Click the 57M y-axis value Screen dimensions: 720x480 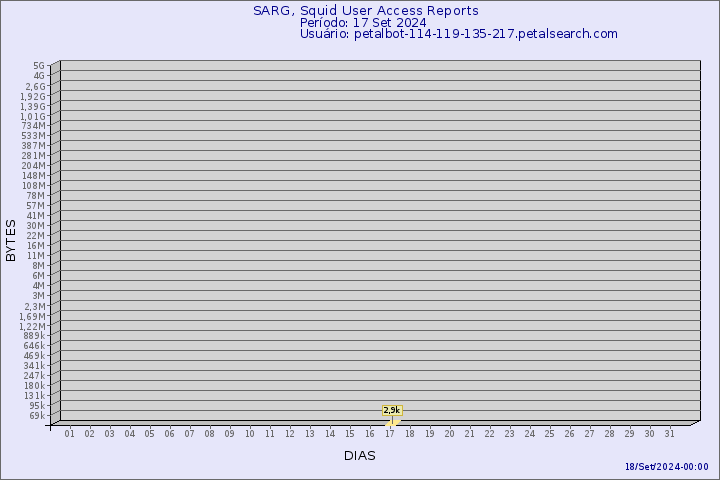coord(36,206)
